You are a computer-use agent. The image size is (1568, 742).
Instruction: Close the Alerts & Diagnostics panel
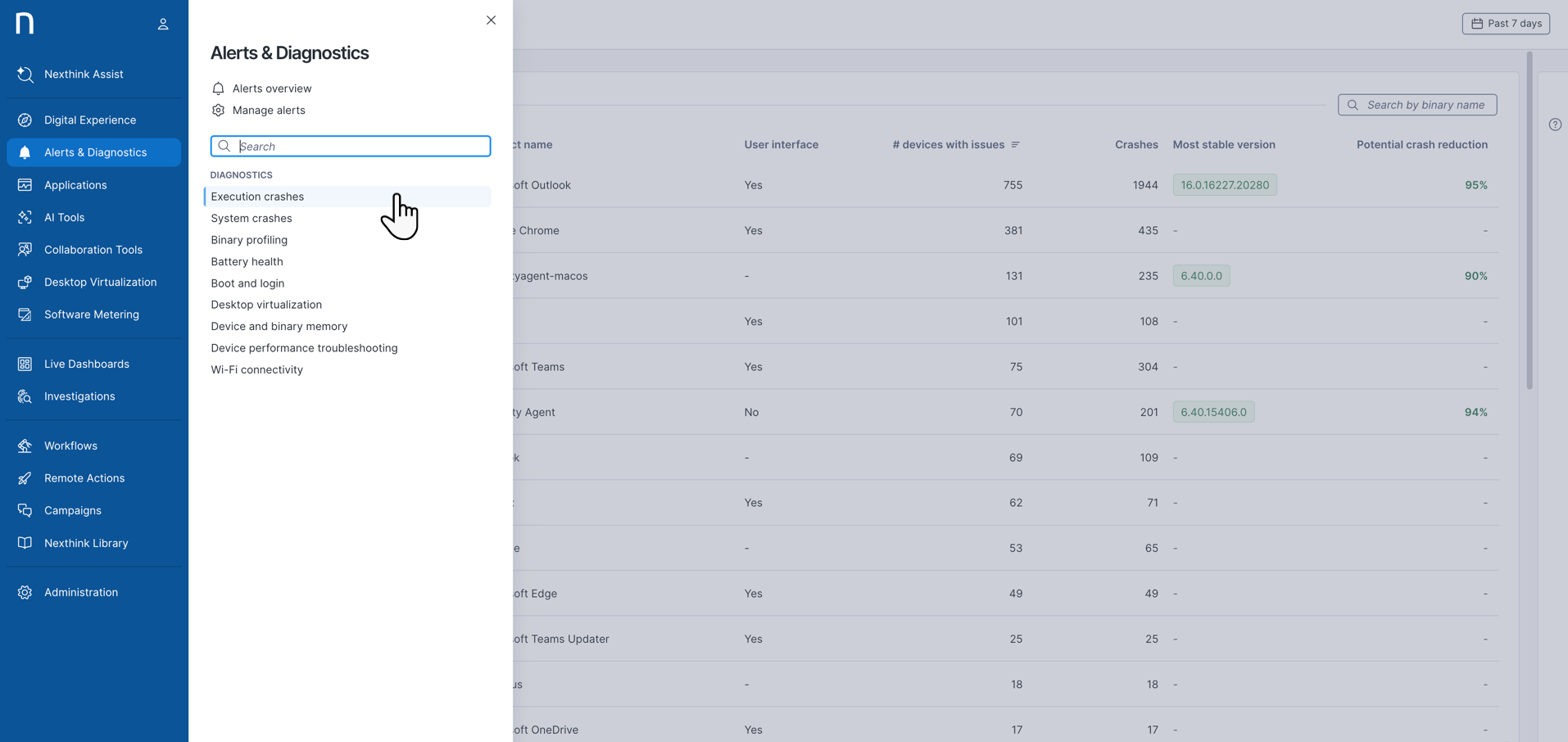click(491, 20)
